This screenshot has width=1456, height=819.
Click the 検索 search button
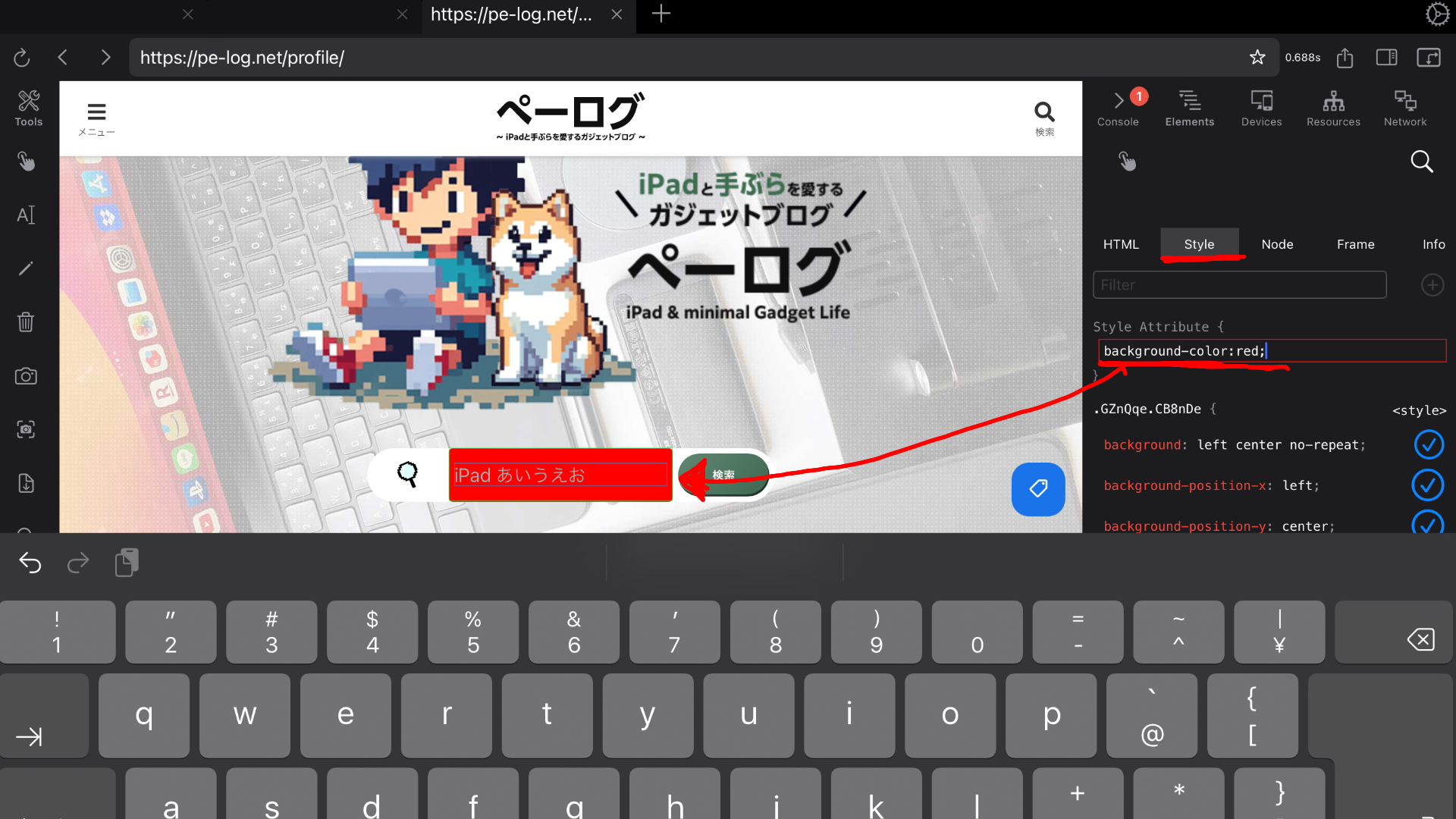[x=724, y=474]
